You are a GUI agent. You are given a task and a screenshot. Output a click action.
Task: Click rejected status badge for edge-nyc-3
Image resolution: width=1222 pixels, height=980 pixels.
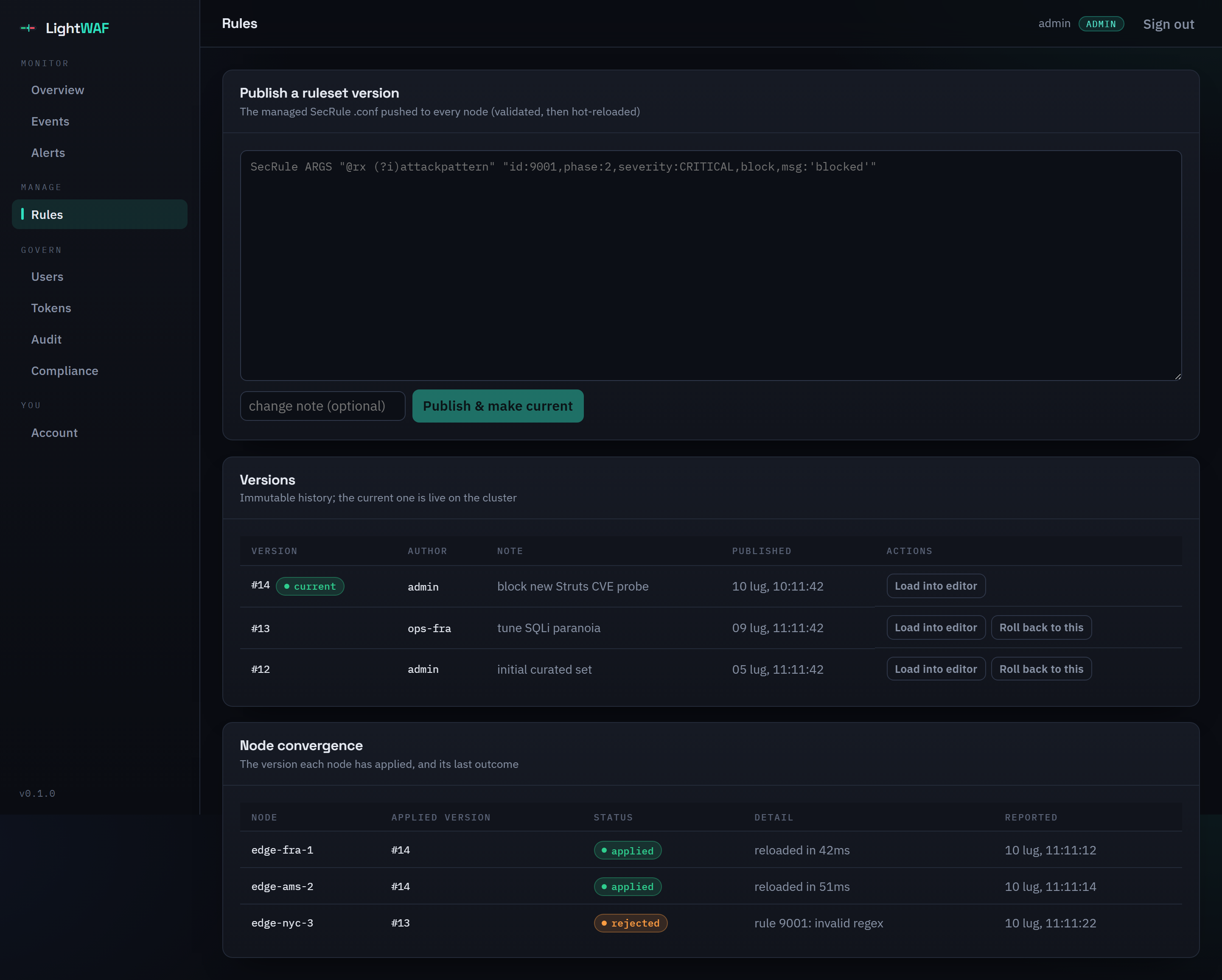(631, 923)
